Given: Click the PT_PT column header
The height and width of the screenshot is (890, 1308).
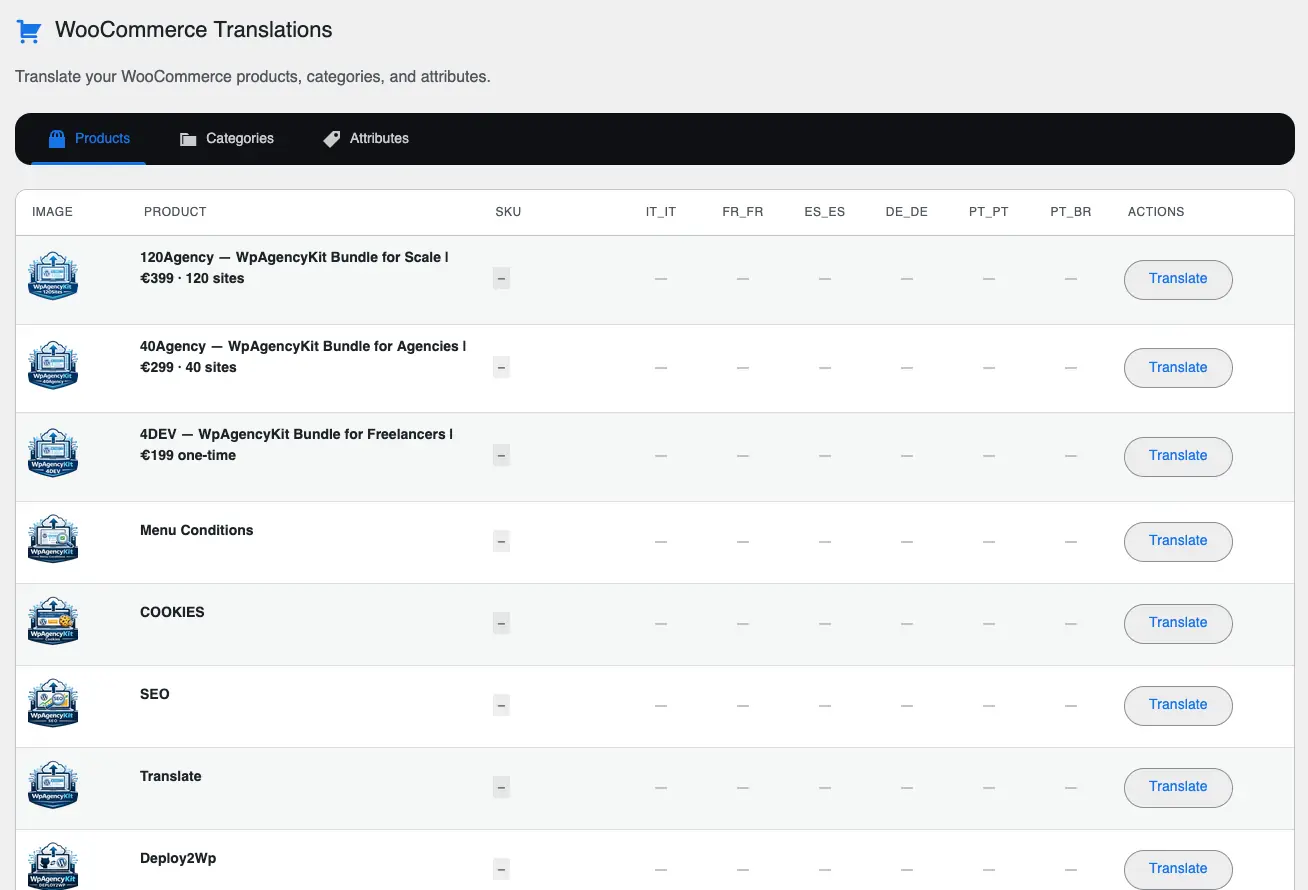Looking at the screenshot, I should pos(989,212).
